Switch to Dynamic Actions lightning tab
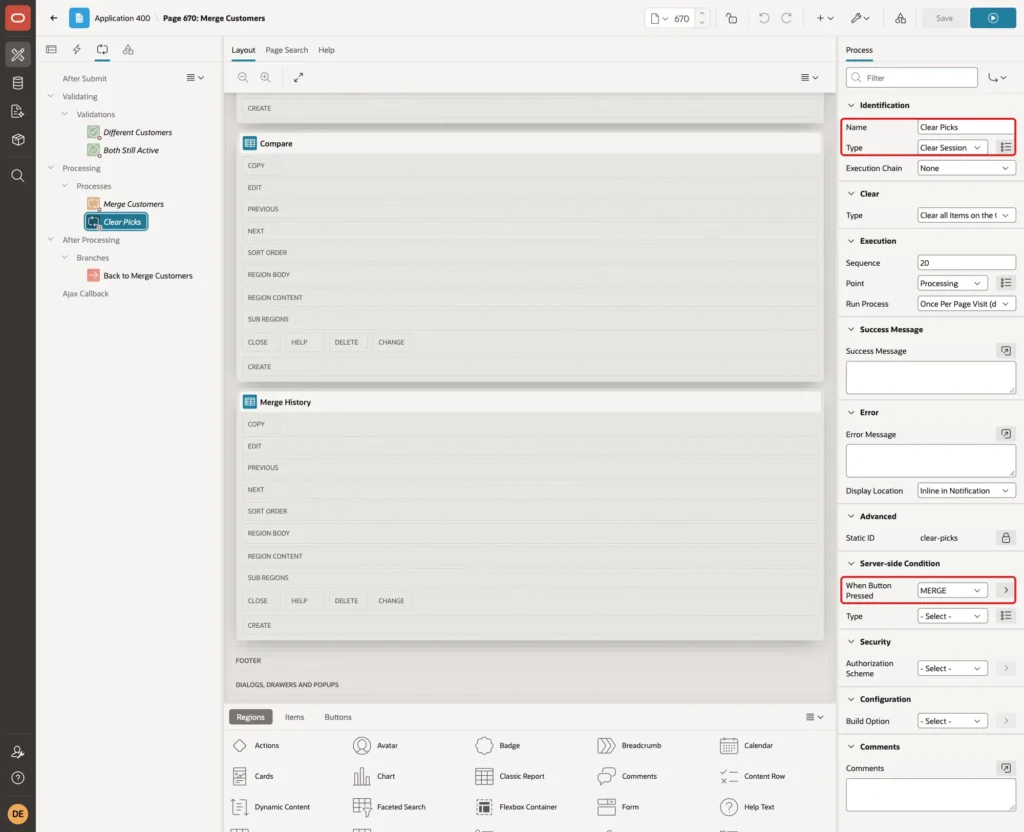This screenshot has height=832, width=1024. [x=76, y=50]
